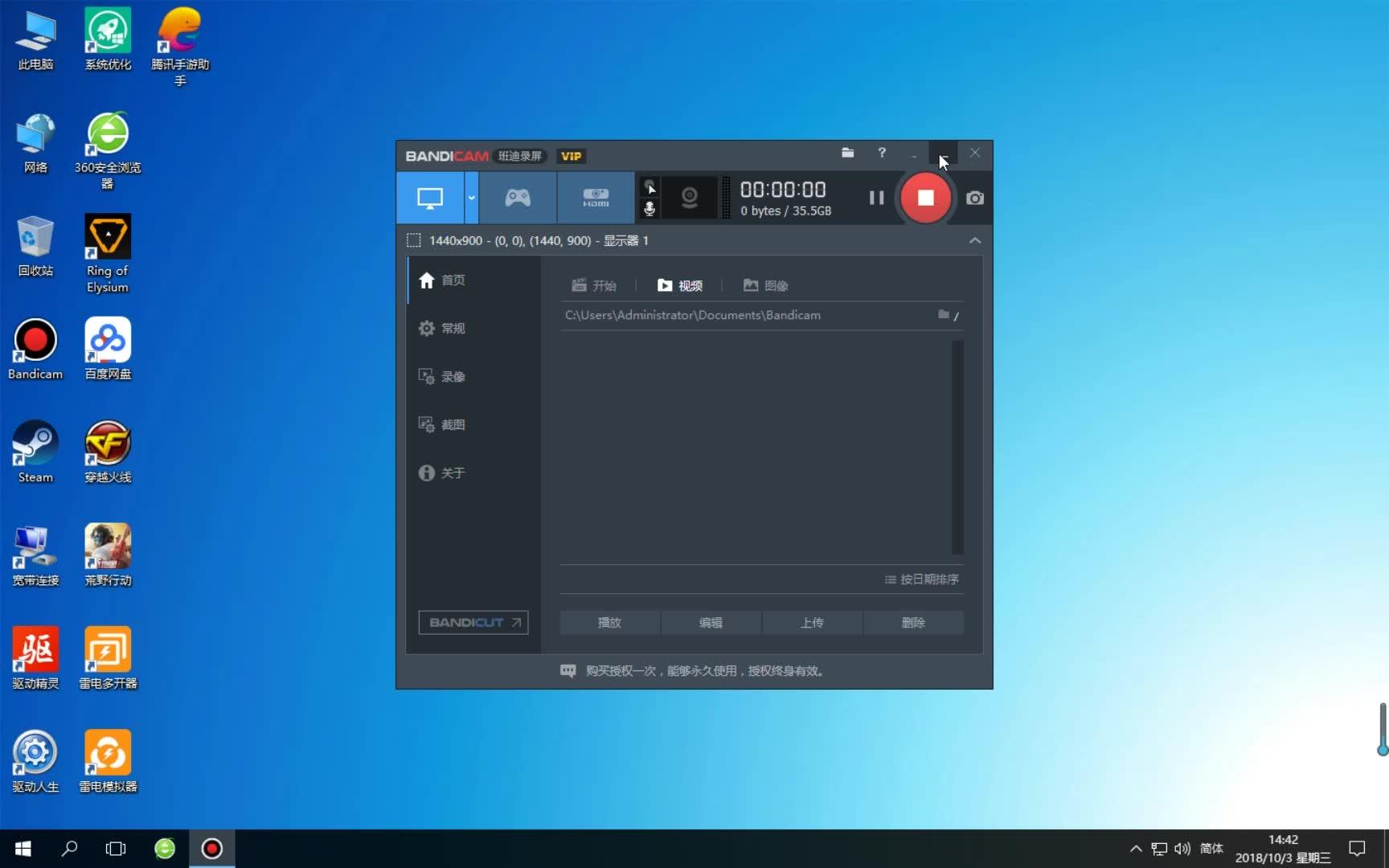Open 此电脑 desktop icon
Image resolution: width=1389 pixels, height=868 pixels.
tap(35, 40)
